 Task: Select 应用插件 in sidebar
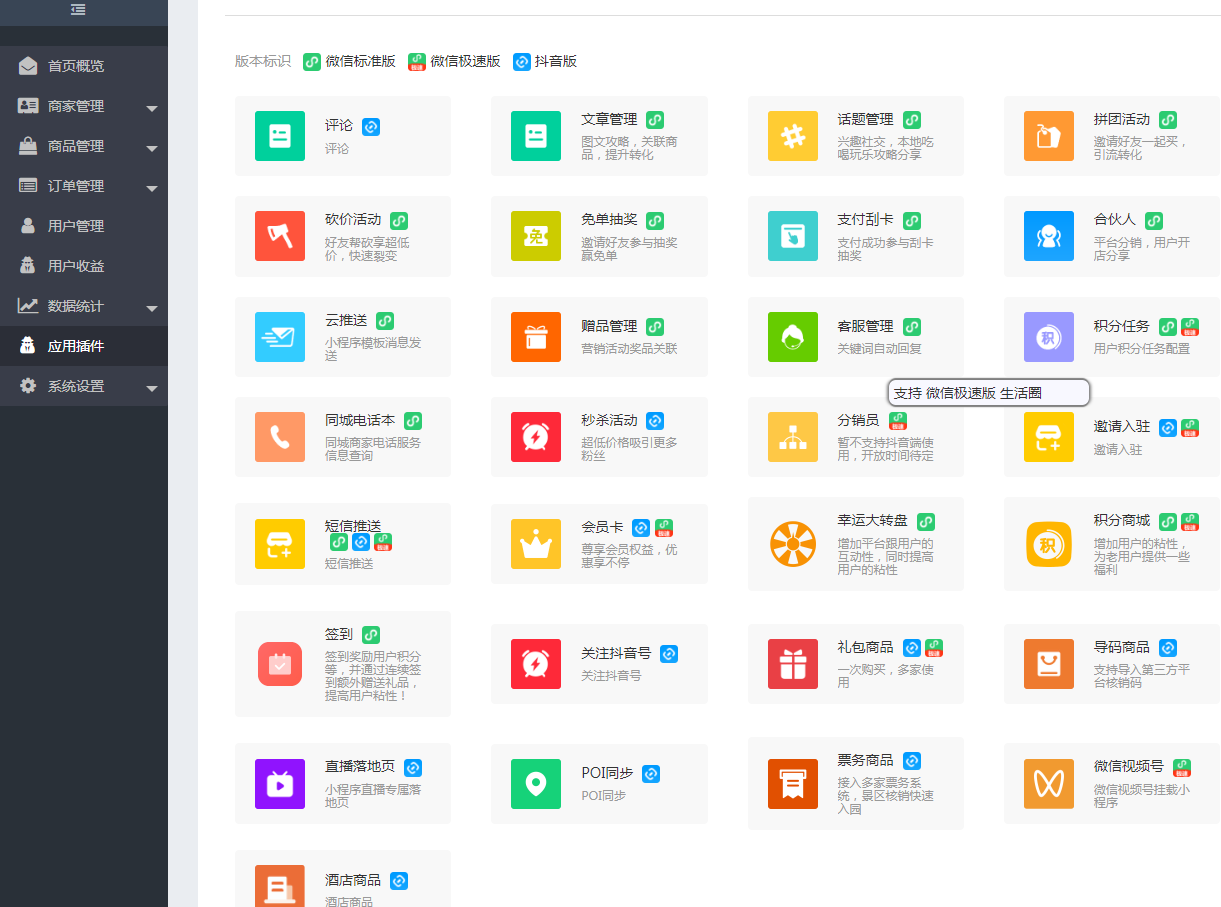pos(84,346)
